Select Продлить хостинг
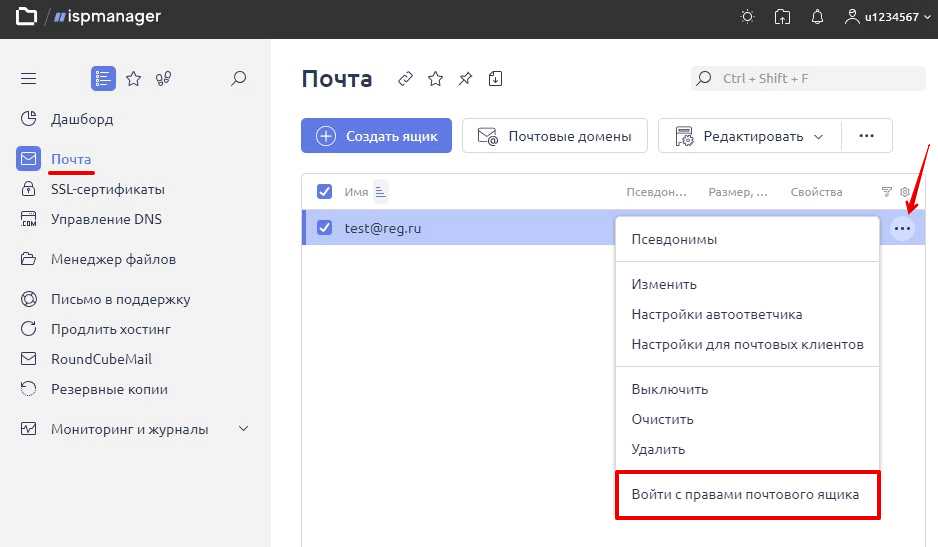The image size is (938, 547). tap(111, 329)
